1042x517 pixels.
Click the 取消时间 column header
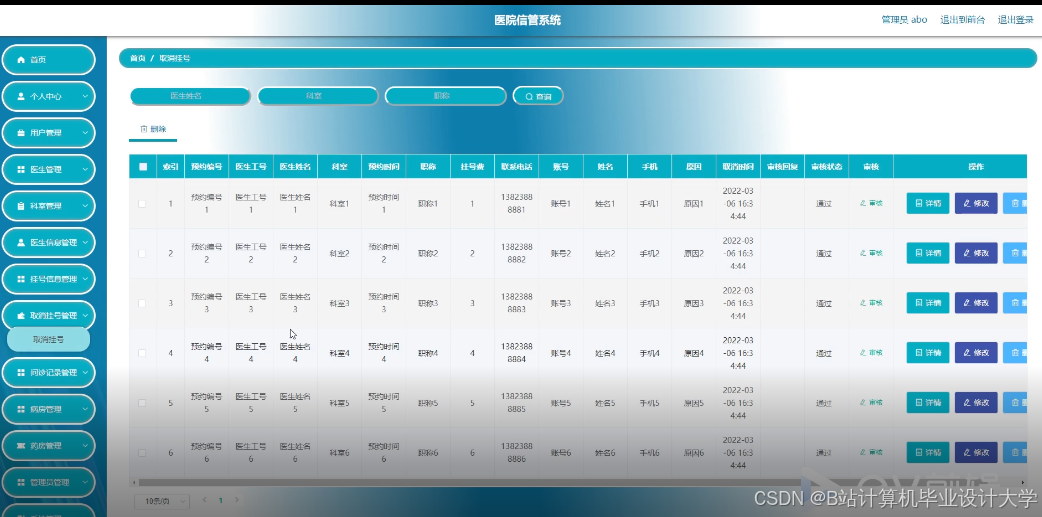point(738,167)
